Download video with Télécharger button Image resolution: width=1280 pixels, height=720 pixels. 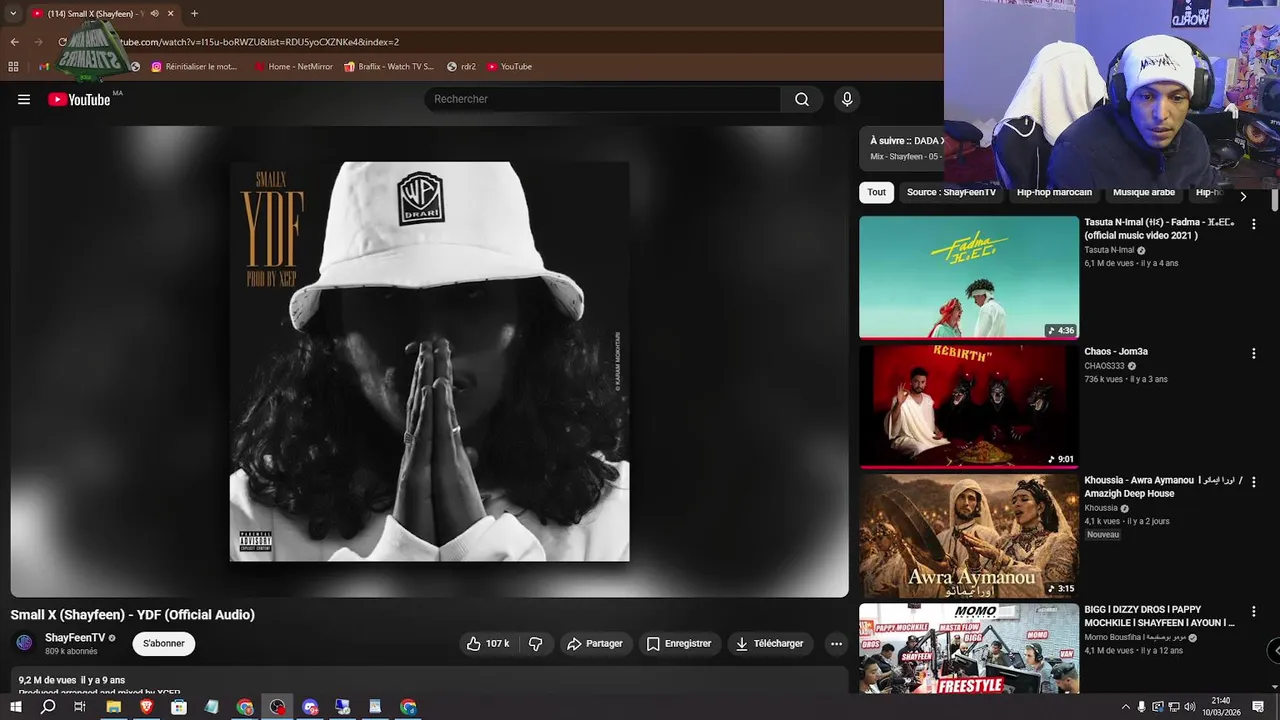point(770,644)
